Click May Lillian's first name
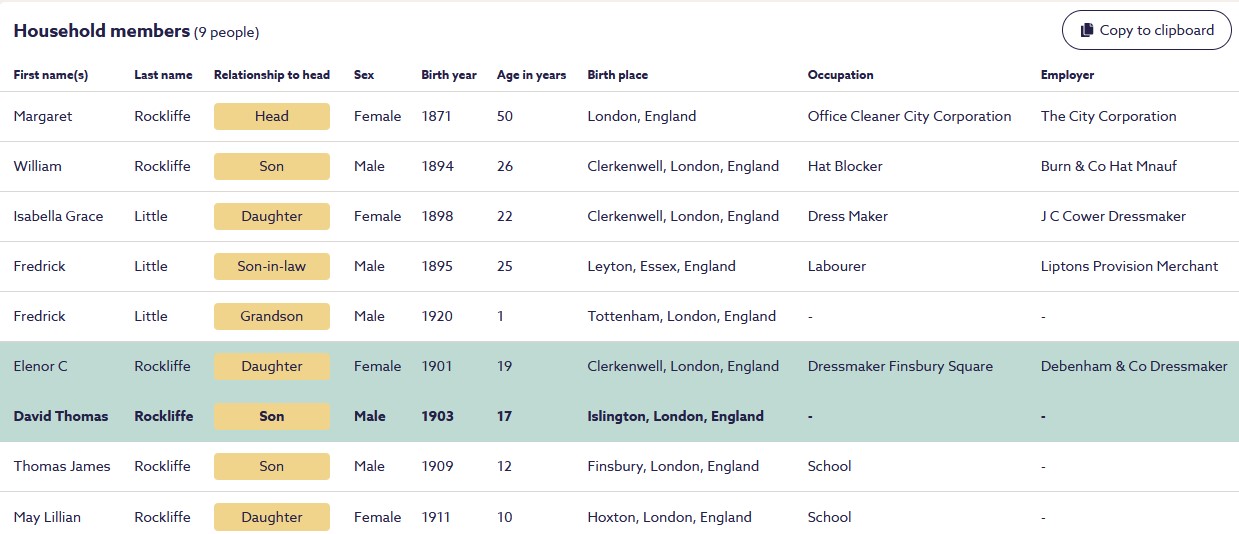The width and height of the screenshot is (1239, 534). (47, 517)
